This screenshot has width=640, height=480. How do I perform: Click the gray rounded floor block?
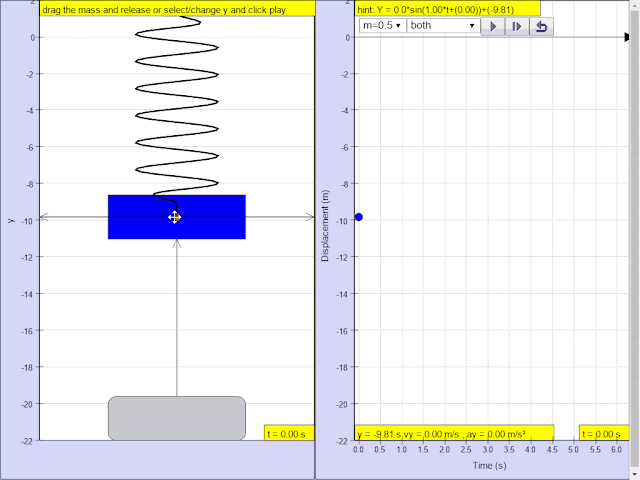tap(177, 418)
